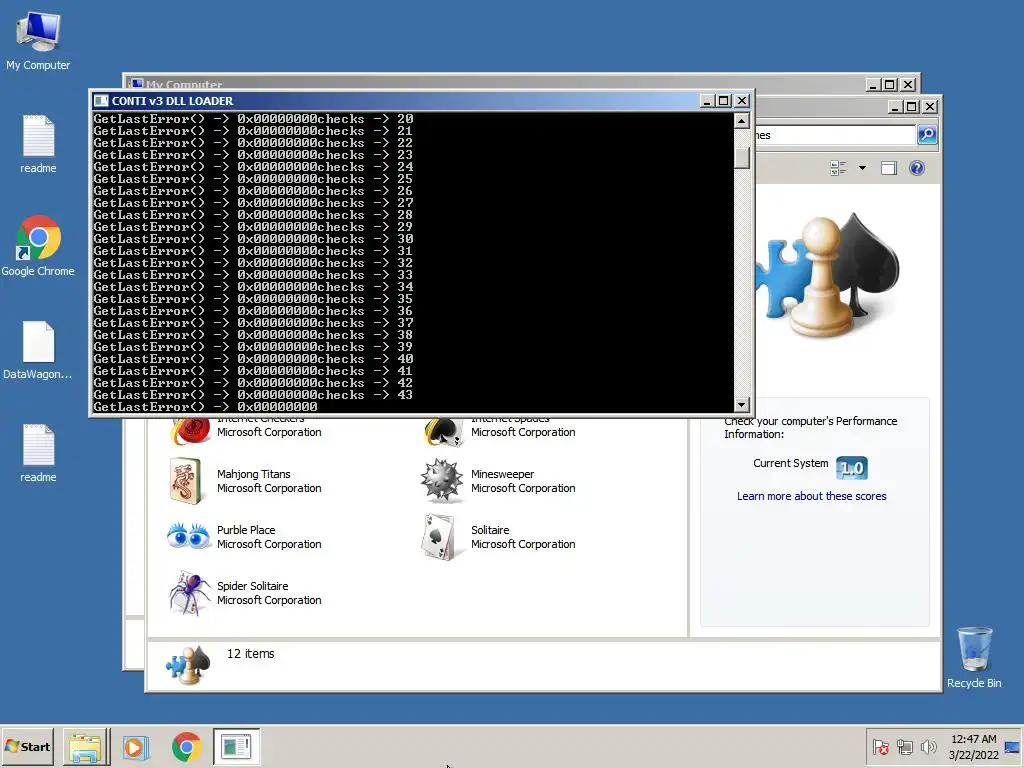Open the top readme file on desktop
Screen dimensions: 1024x768
[38, 144]
